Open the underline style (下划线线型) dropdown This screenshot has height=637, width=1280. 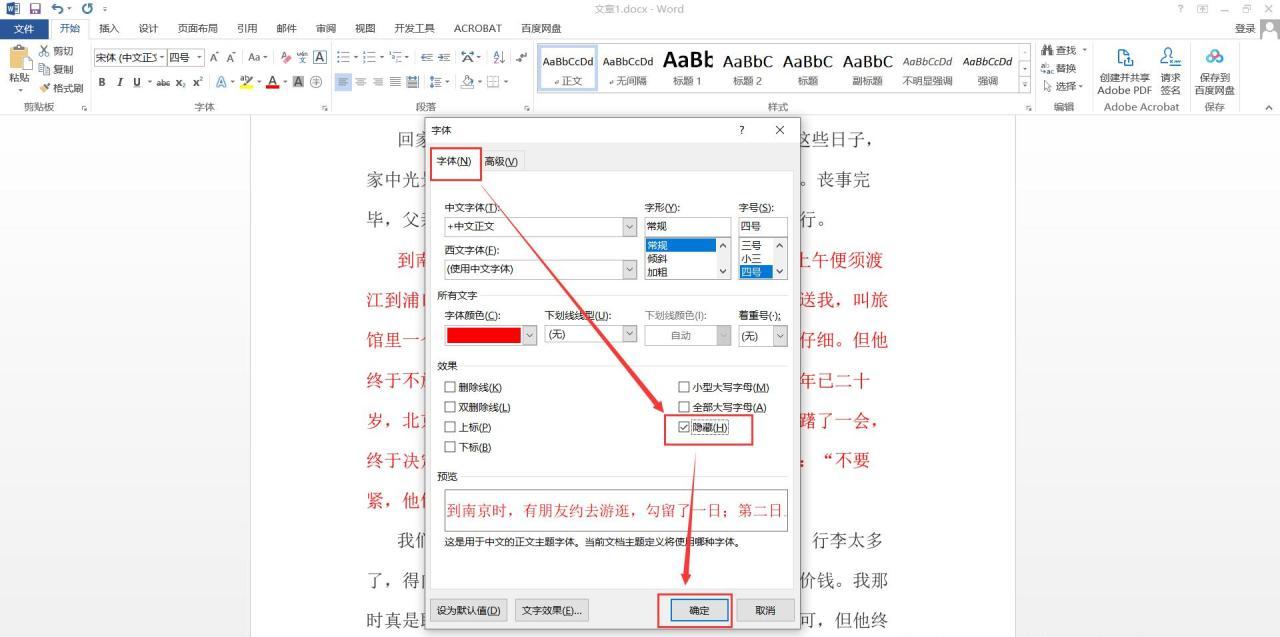(x=629, y=334)
